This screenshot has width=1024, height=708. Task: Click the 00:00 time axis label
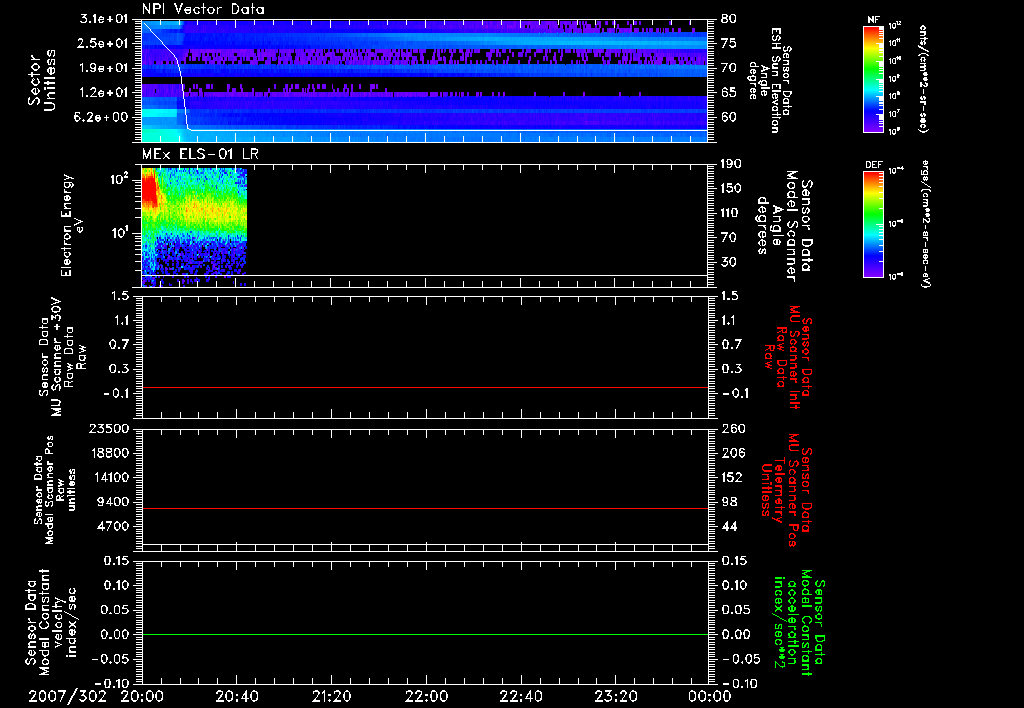[x=710, y=696]
